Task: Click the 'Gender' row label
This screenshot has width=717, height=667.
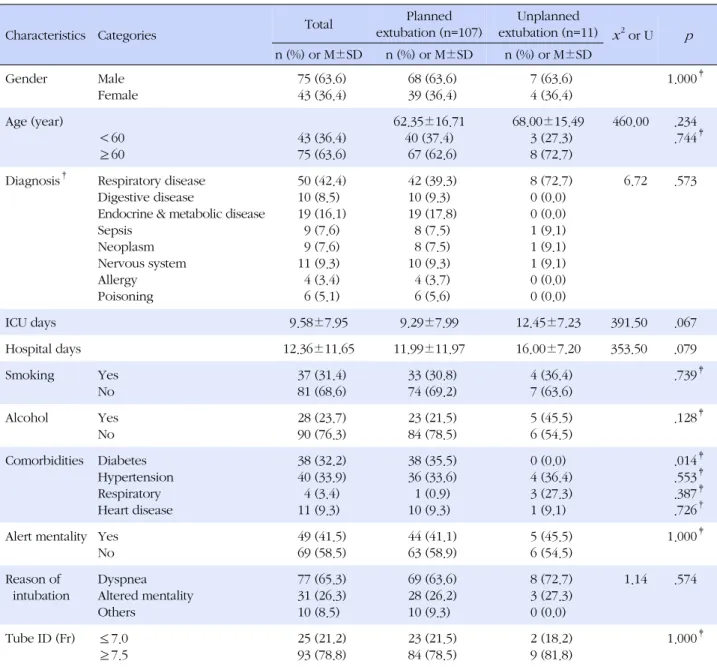Action: point(26,79)
